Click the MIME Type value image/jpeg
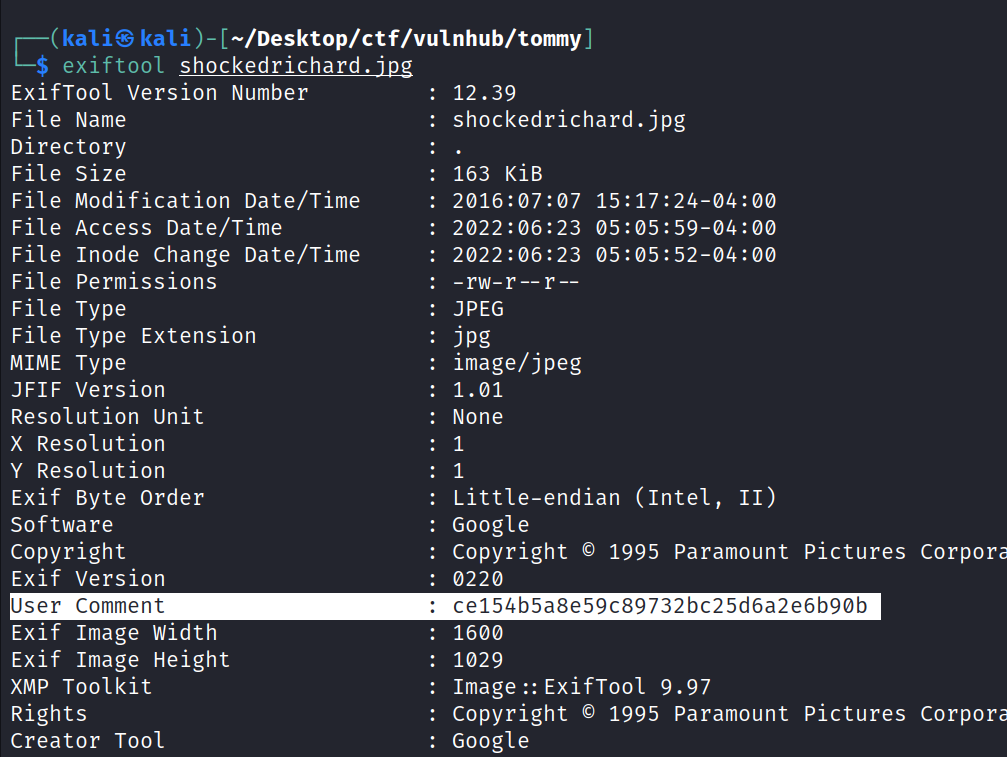 tap(516, 363)
